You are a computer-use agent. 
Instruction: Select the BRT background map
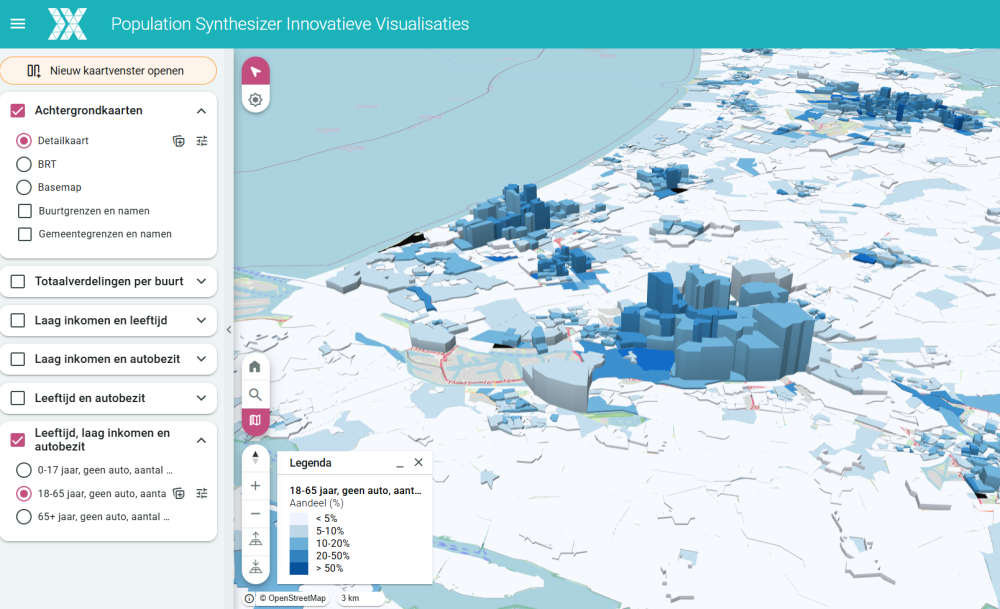24,164
